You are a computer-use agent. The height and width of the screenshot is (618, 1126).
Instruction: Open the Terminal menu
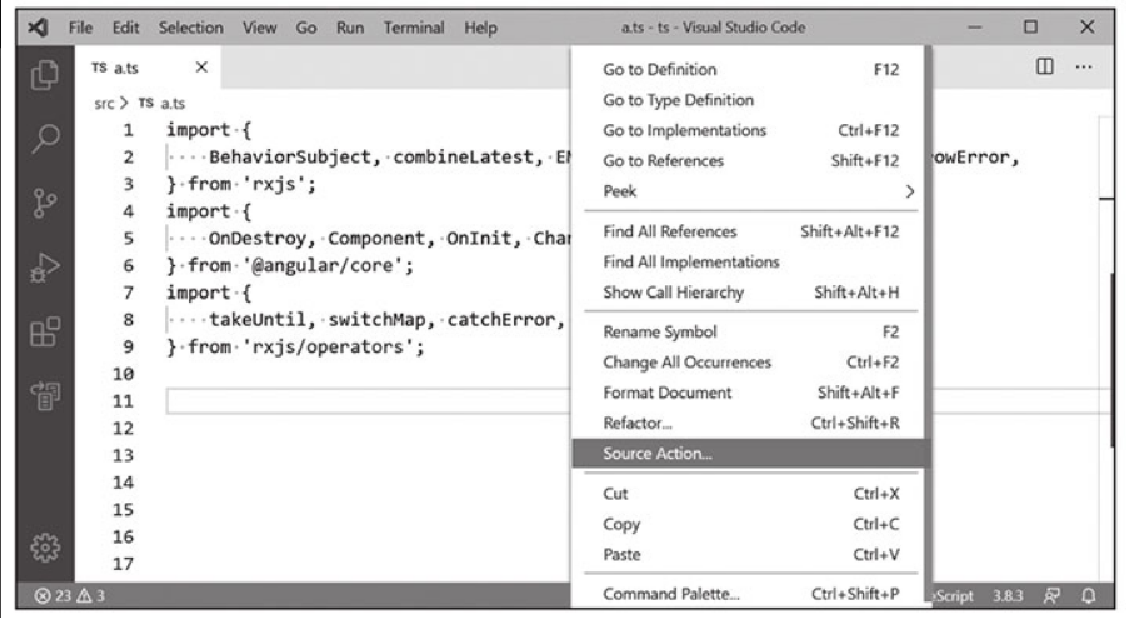414,27
